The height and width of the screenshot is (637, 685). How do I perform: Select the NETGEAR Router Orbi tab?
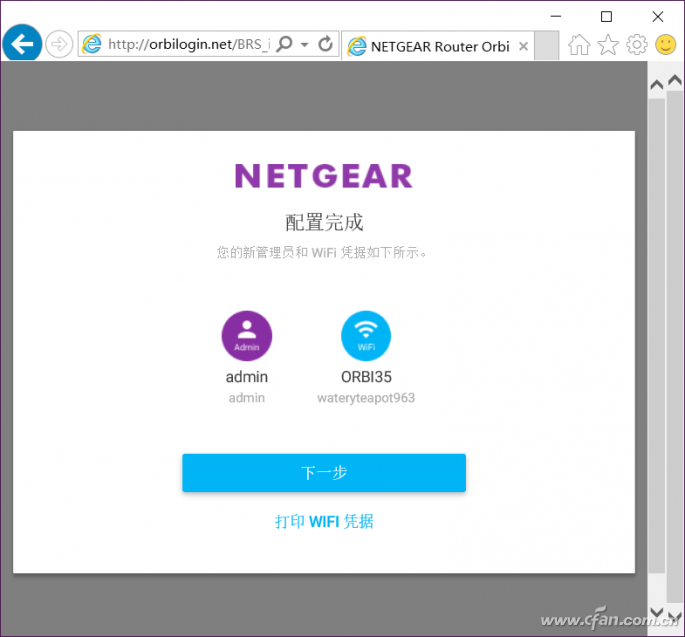(437, 45)
